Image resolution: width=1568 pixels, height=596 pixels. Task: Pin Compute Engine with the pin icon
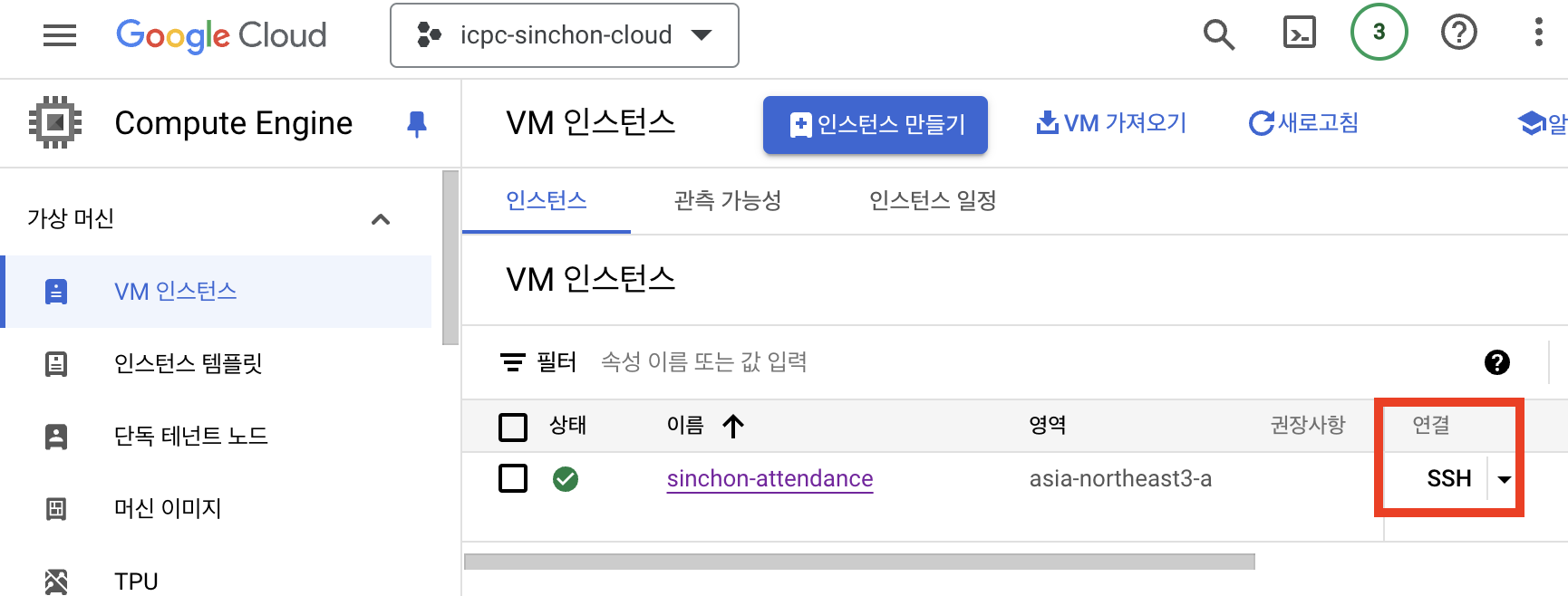click(x=416, y=124)
